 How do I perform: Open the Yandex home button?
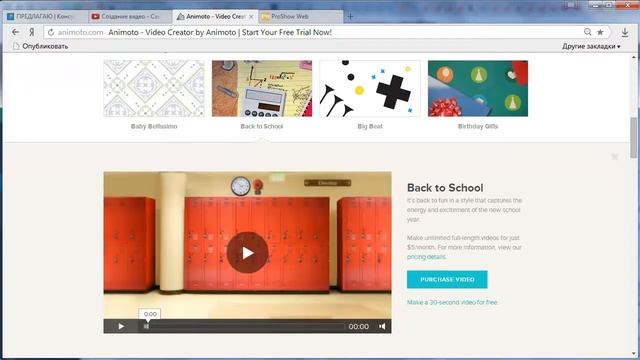(x=32, y=32)
